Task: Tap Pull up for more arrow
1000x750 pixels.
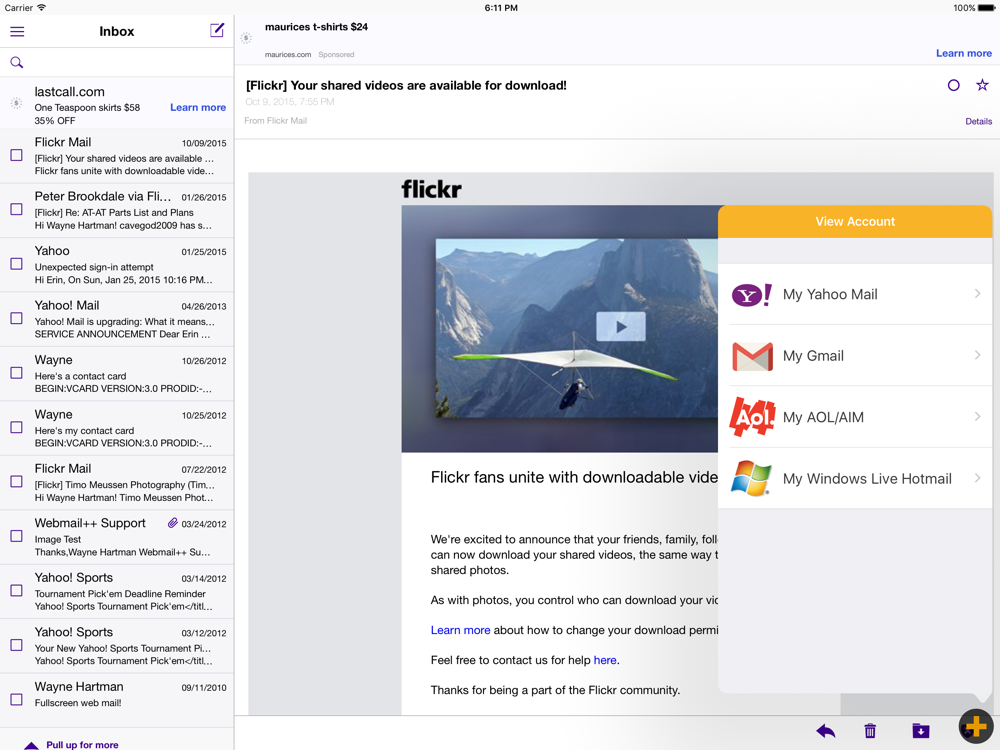Action: [x=31, y=745]
